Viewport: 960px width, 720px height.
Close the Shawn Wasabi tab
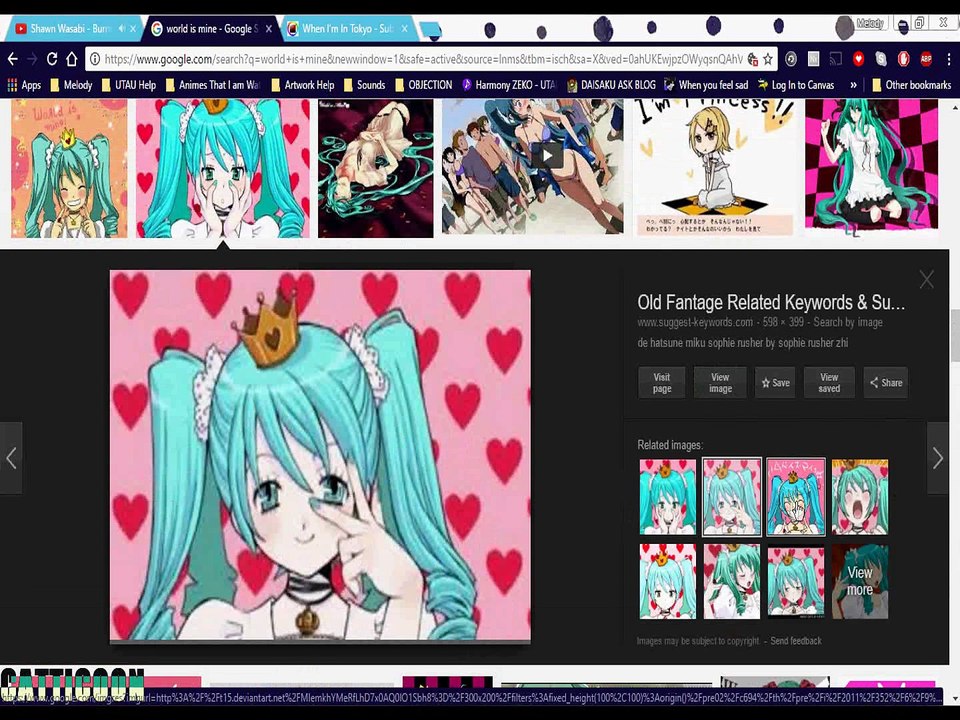pos(133,29)
